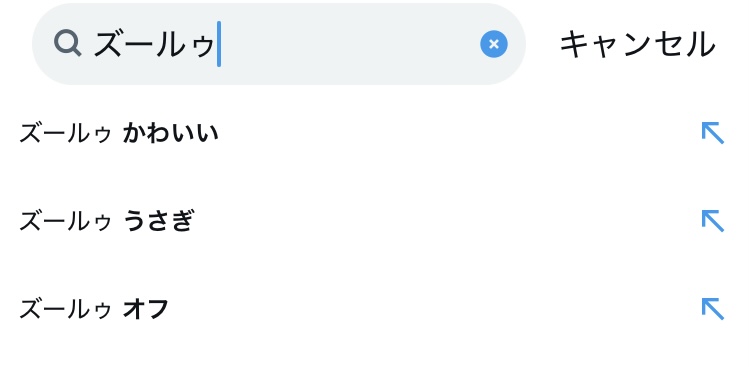This screenshot has width=750, height=367.
Task: Select the suggestion ズールゥ うさぎ
Action: coord(375,221)
